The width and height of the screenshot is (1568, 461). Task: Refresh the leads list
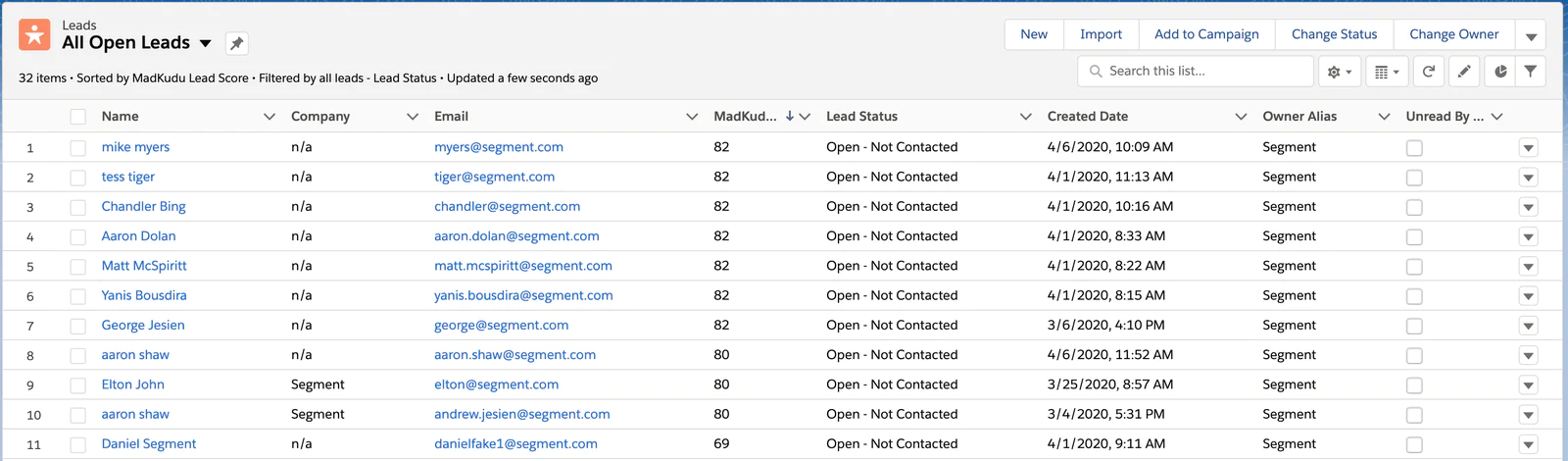point(1429,72)
